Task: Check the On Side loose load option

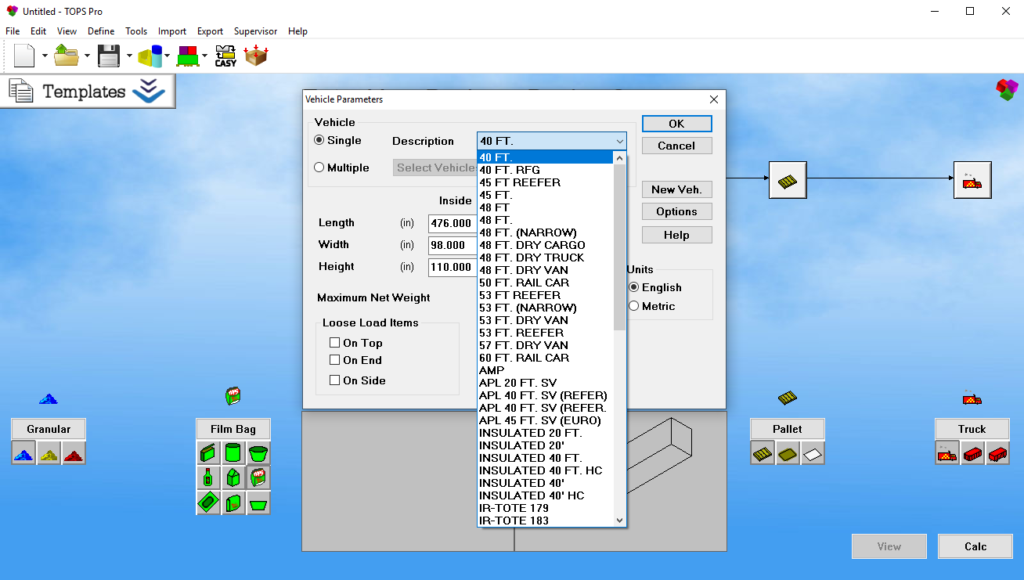Action: click(x=335, y=380)
